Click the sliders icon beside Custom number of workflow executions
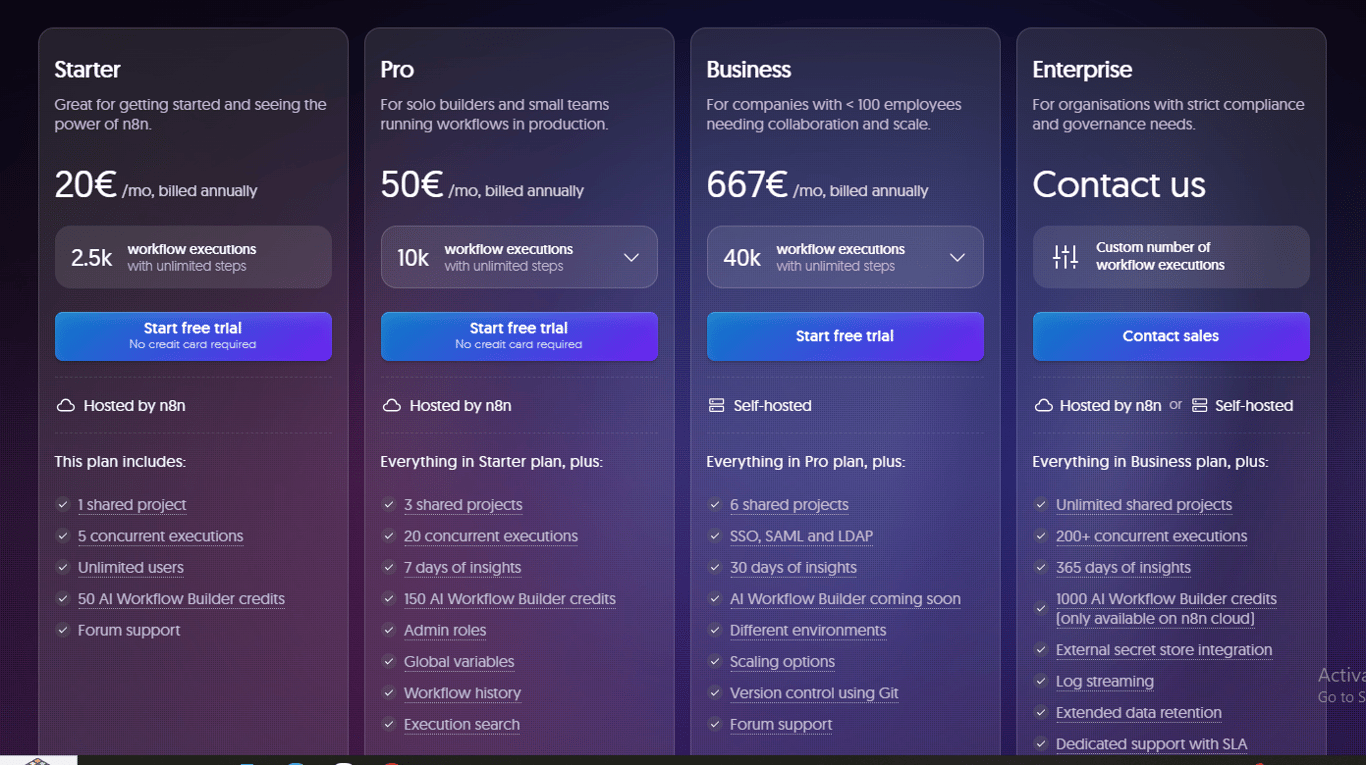Image resolution: width=1366 pixels, height=765 pixels. [1065, 257]
